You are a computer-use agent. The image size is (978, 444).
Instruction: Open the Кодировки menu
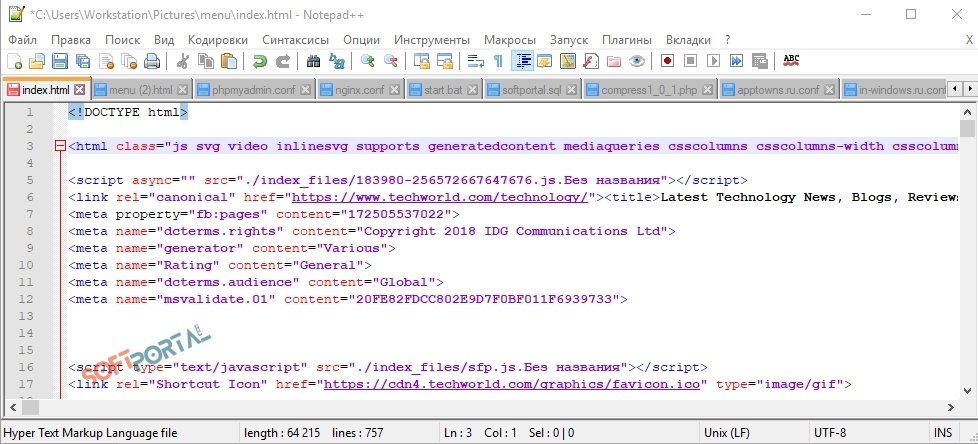click(218, 40)
